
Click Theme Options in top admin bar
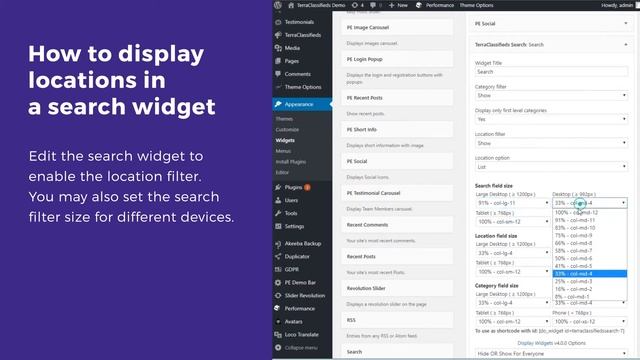tap(476, 5)
